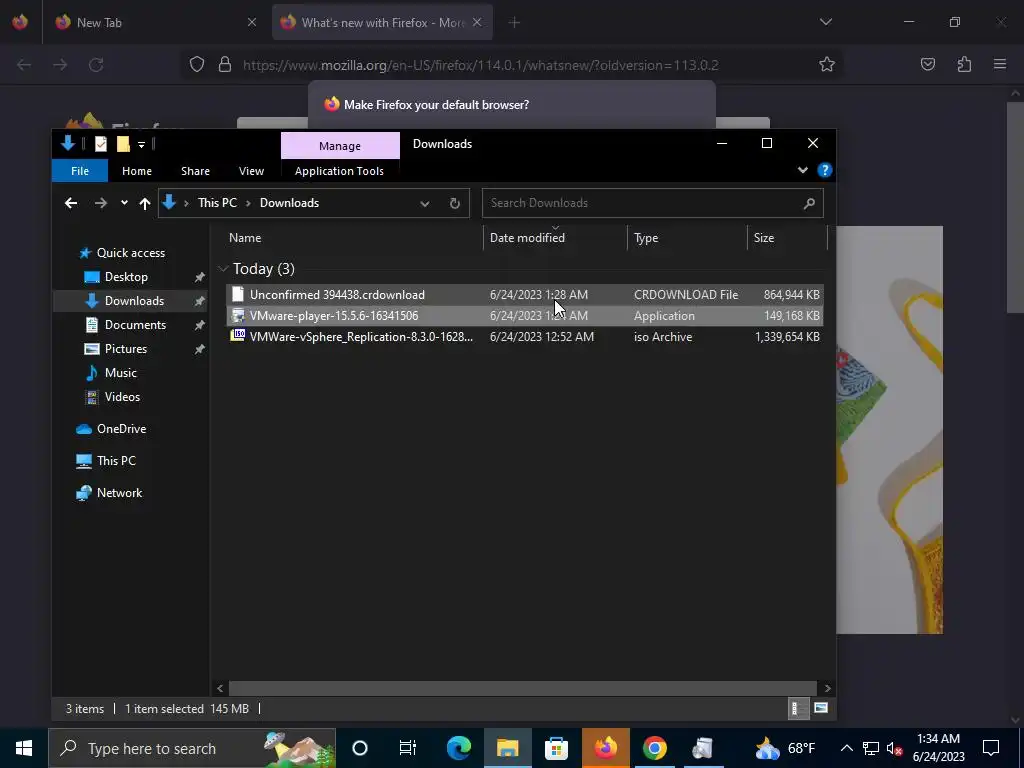Open Customize Quick Access Toolbar dropdown
This screenshot has height=768, width=1024.
click(x=141, y=144)
